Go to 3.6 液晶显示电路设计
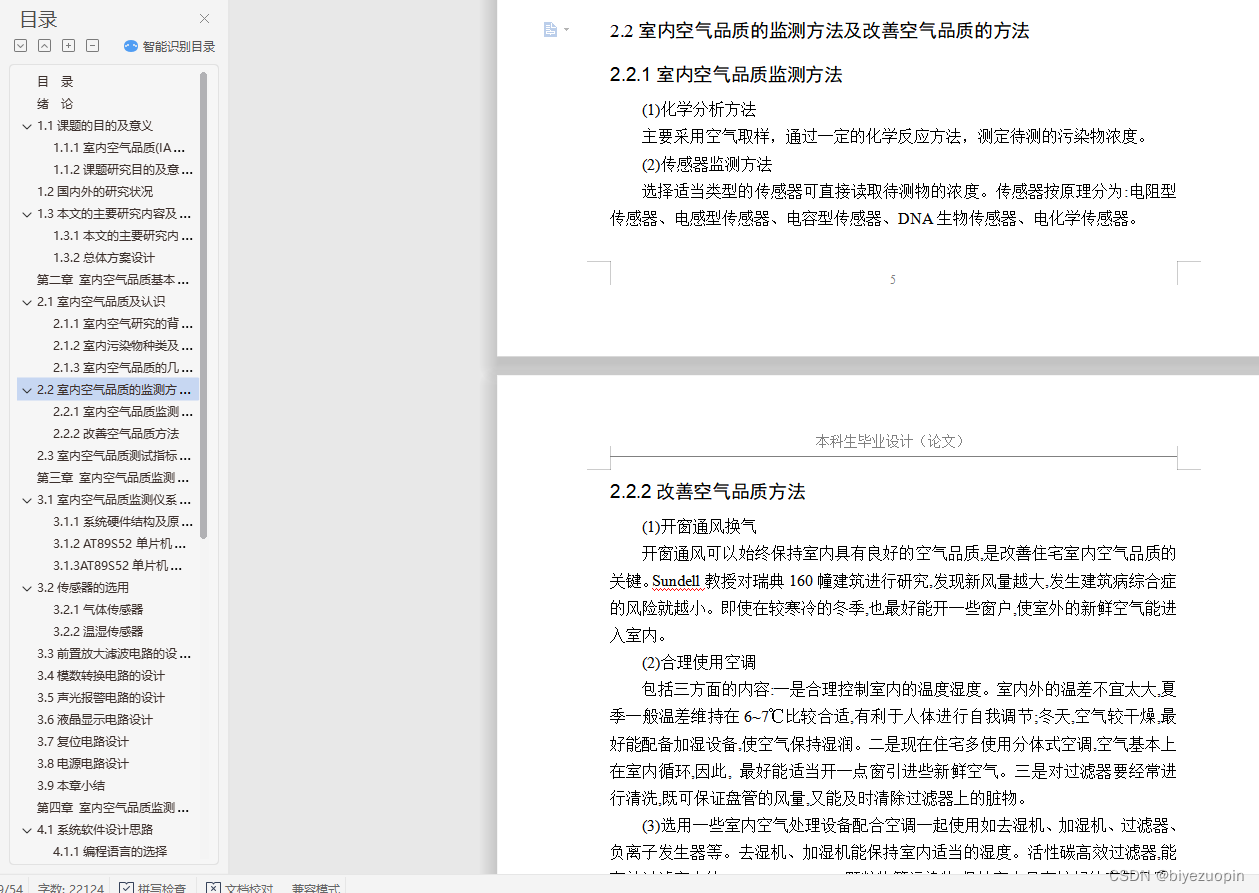The height and width of the screenshot is (893, 1259). [95, 720]
